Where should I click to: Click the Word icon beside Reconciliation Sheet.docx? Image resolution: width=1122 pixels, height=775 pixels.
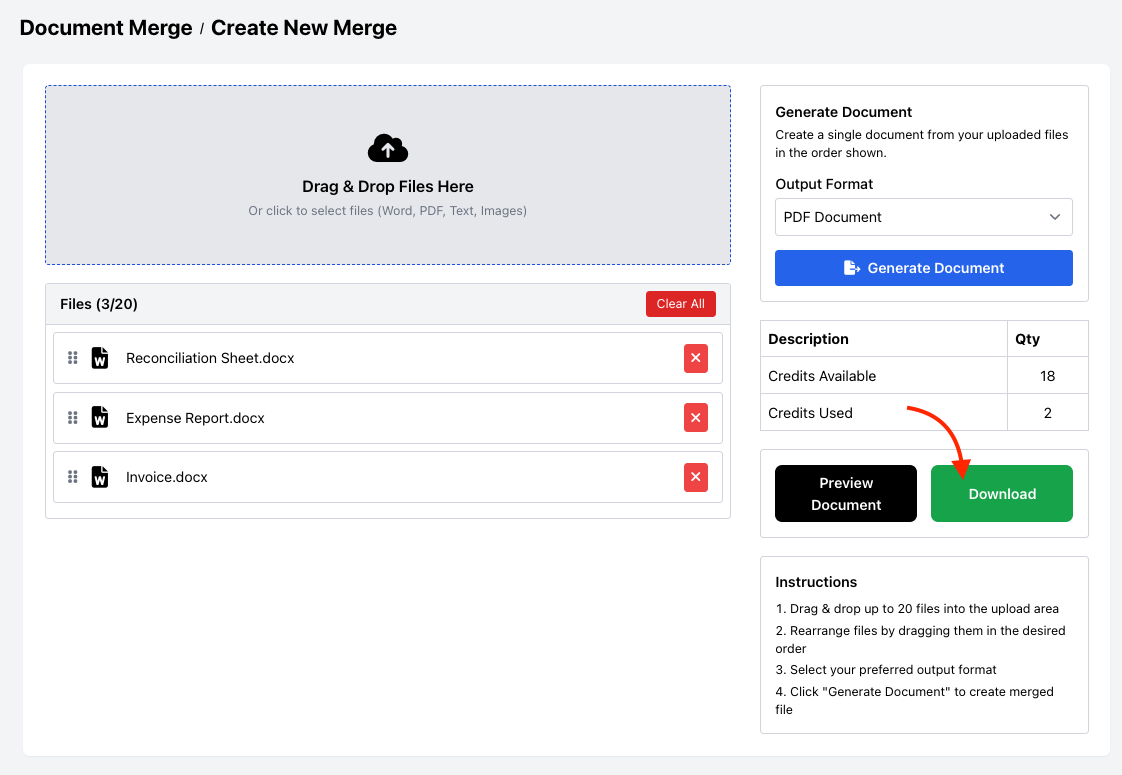99,357
